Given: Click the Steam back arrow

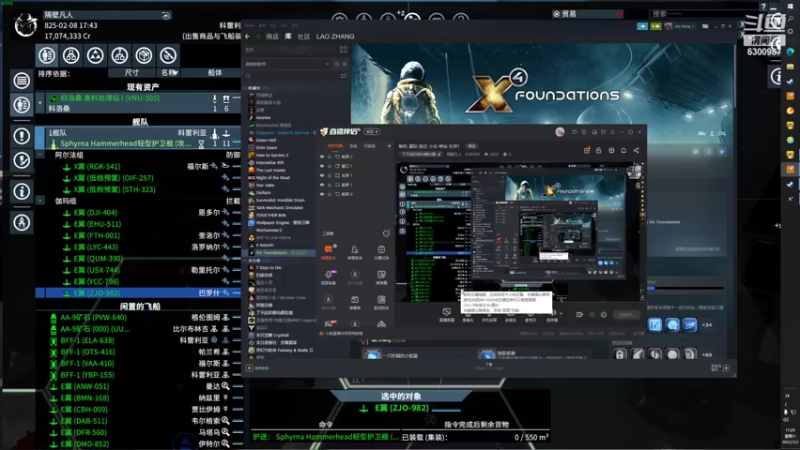Looking at the screenshot, I should click(x=247, y=36).
